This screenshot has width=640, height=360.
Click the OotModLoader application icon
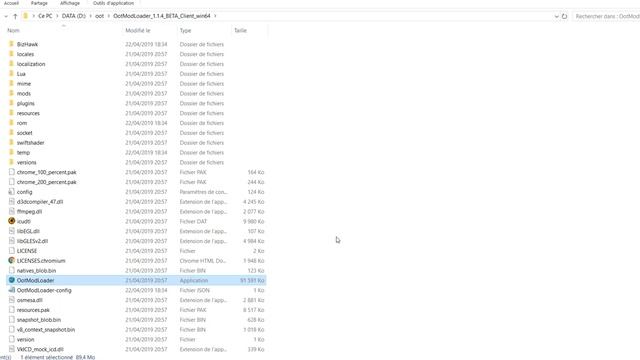11,280
